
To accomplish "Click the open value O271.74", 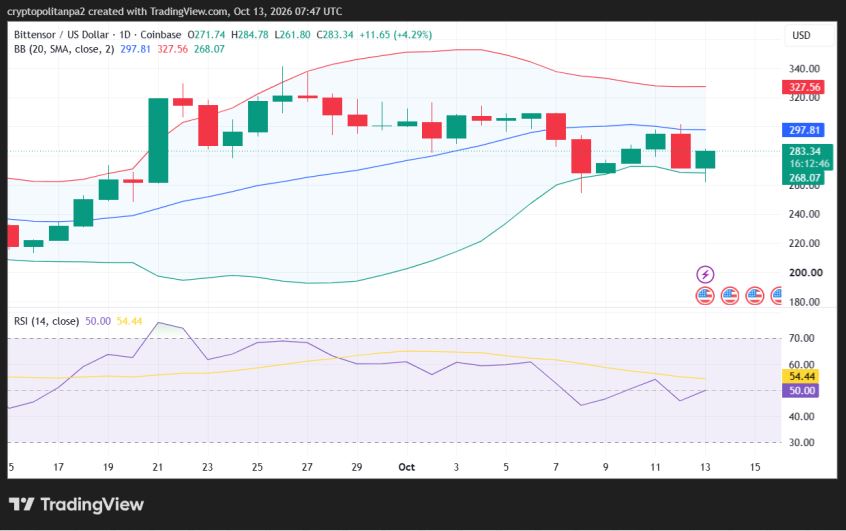I will (x=206, y=35).
